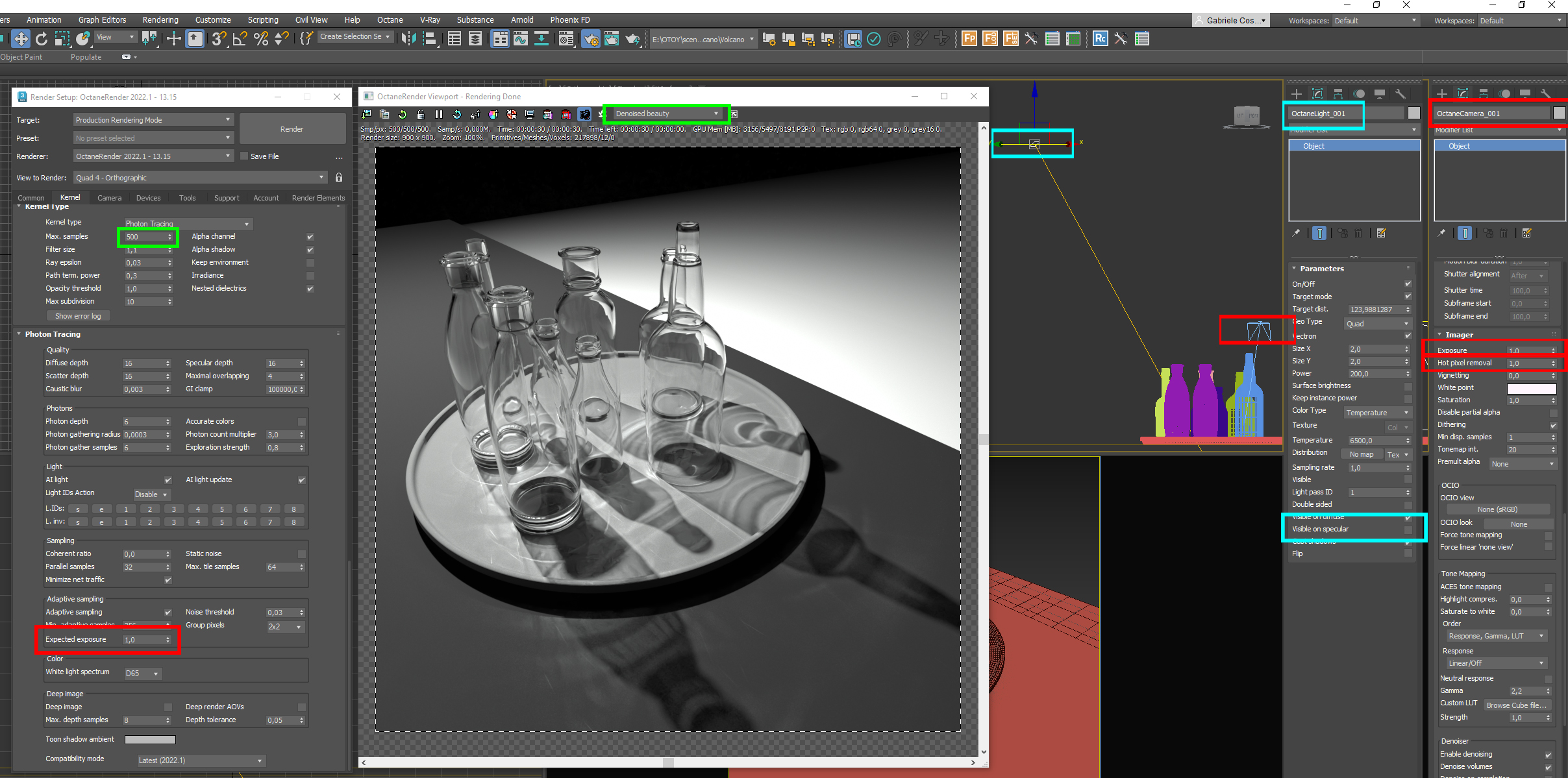
Task: Lock the View to Render selection
Action: point(338,177)
